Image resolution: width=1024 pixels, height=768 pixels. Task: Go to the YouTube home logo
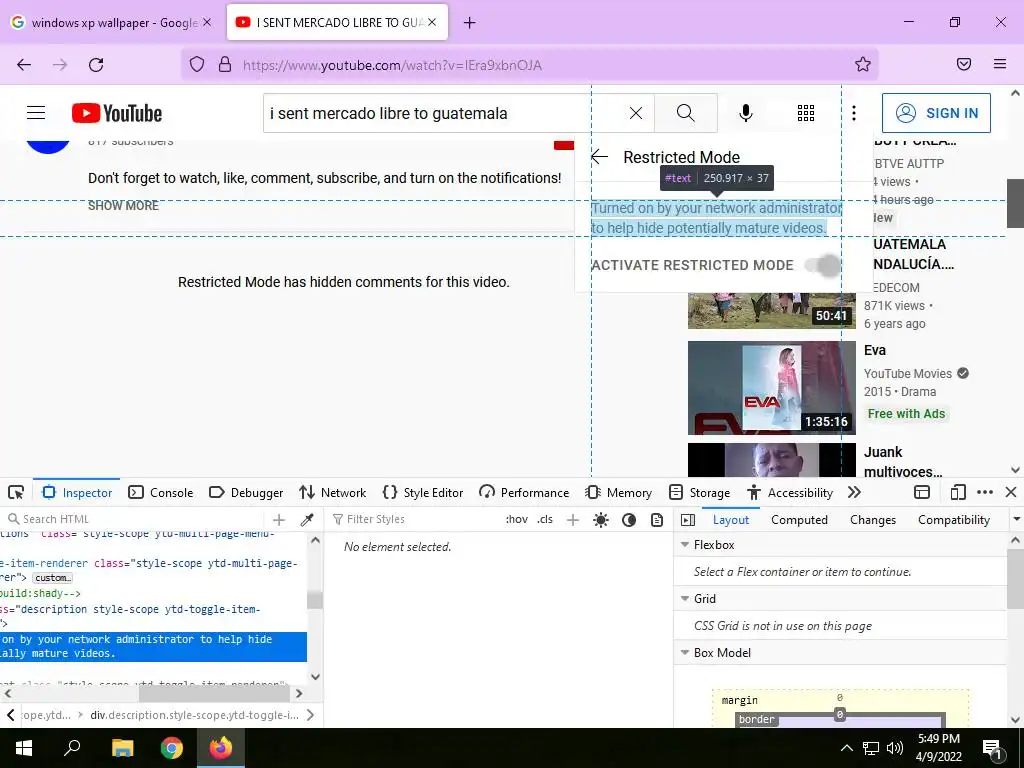[117, 113]
